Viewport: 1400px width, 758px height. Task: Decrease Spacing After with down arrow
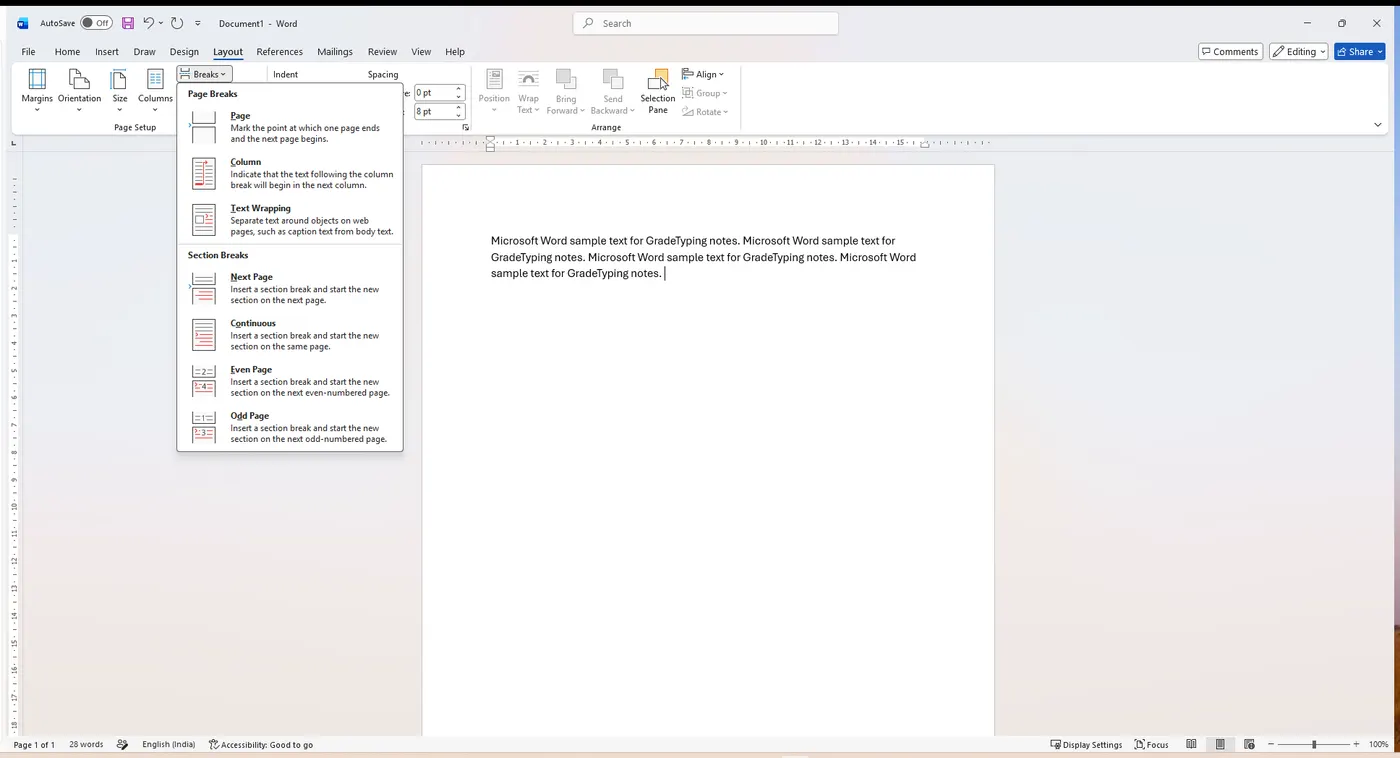(x=459, y=116)
